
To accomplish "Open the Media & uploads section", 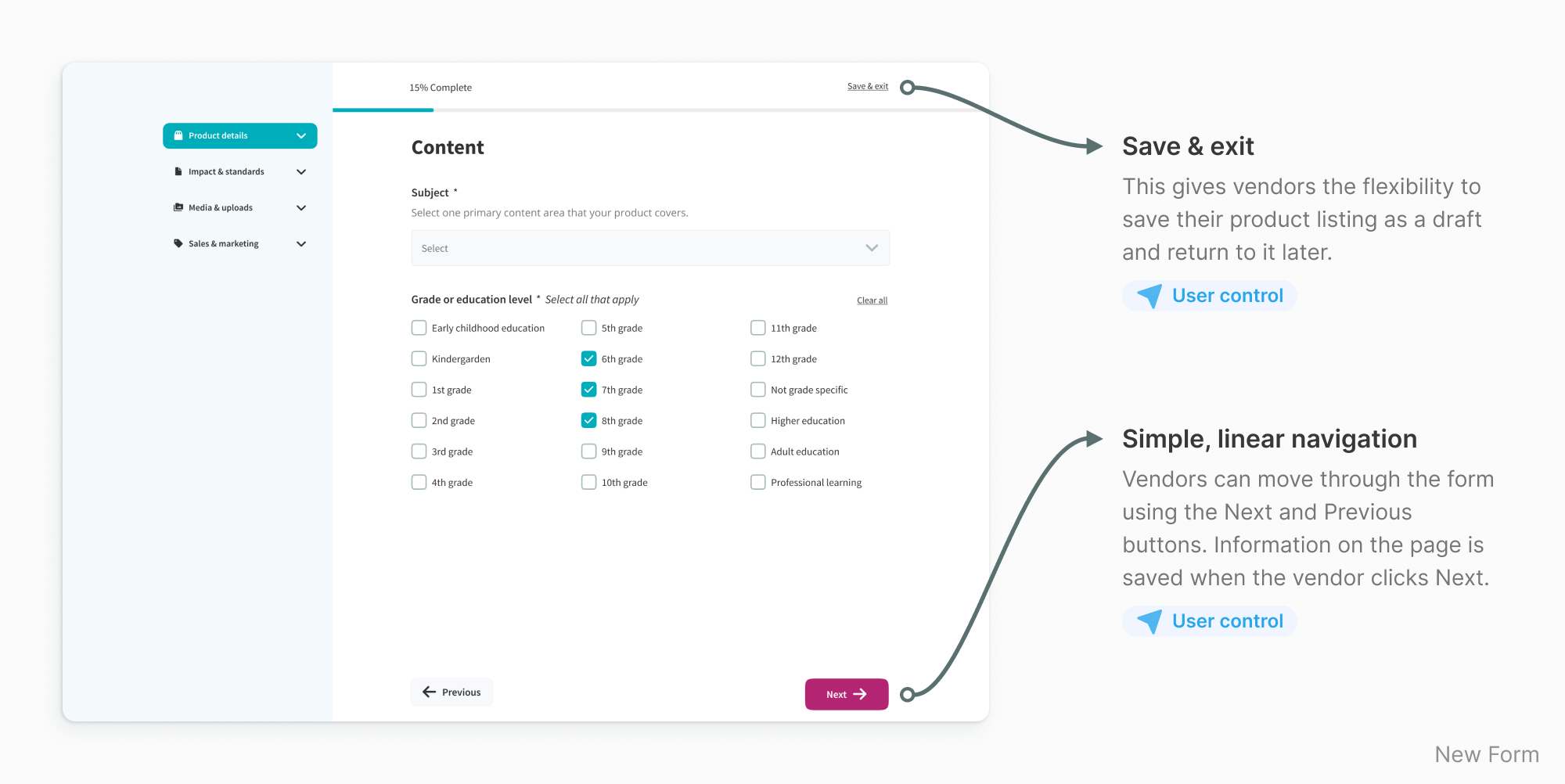I will click(x=221, y=207).
